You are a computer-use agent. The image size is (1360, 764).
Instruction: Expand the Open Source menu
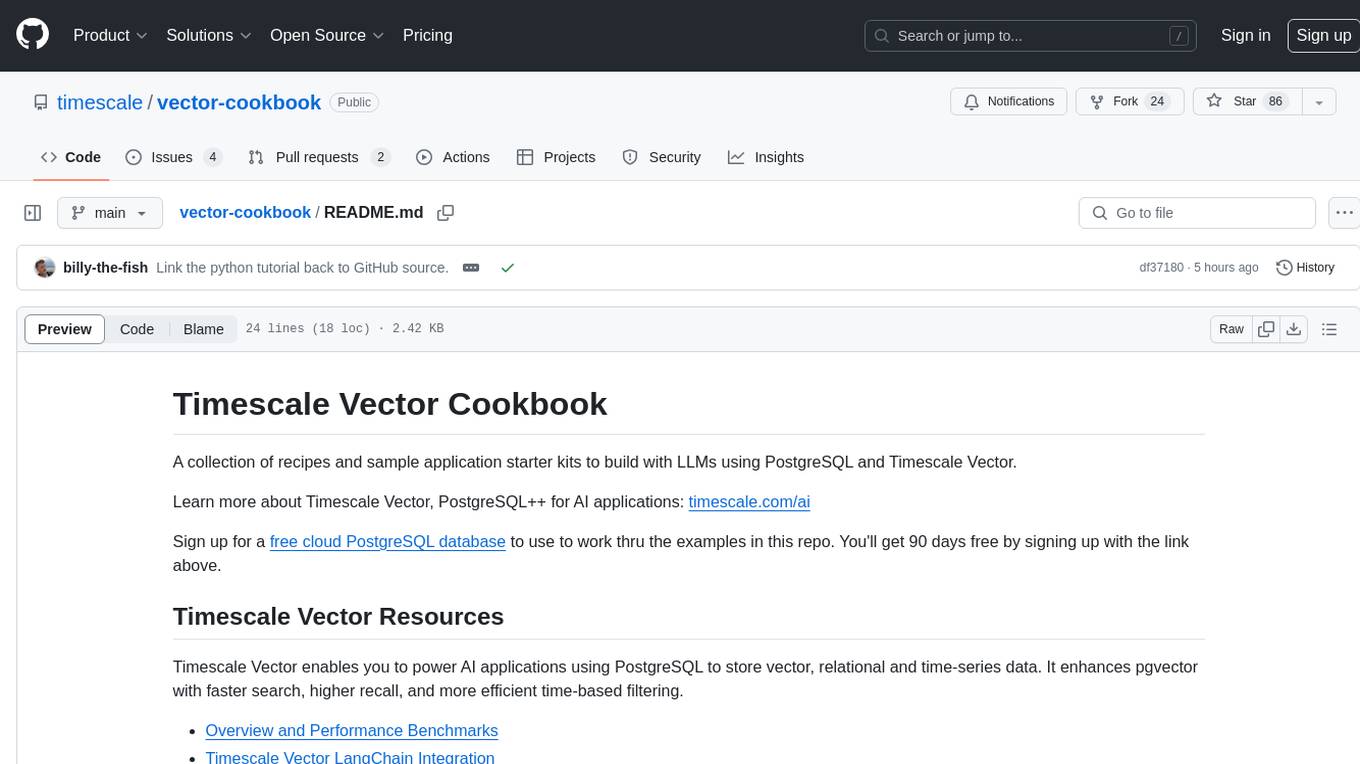point(327,35)
